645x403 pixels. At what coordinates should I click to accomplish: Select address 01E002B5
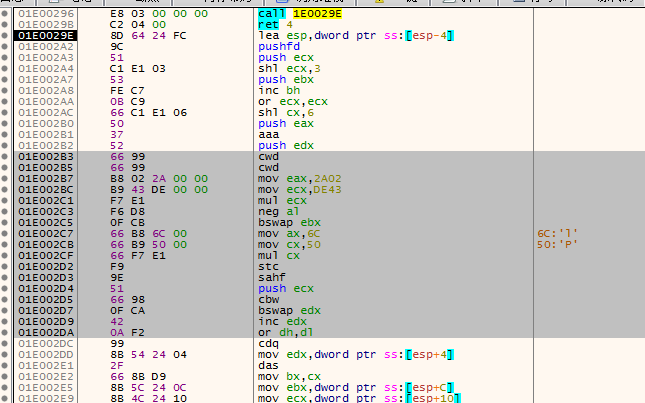click(x=46, y=168)
